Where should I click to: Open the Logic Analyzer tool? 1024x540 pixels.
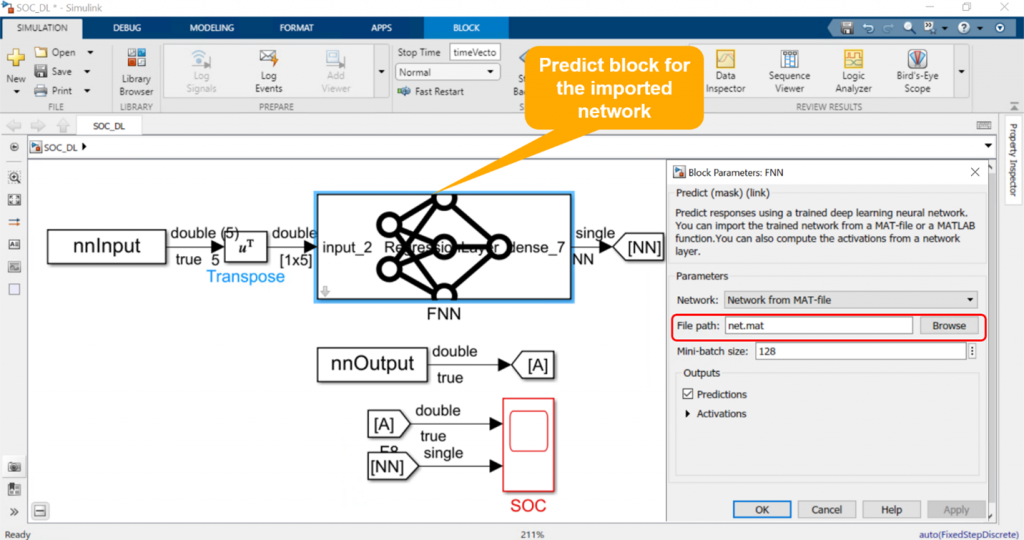point(853,72)
